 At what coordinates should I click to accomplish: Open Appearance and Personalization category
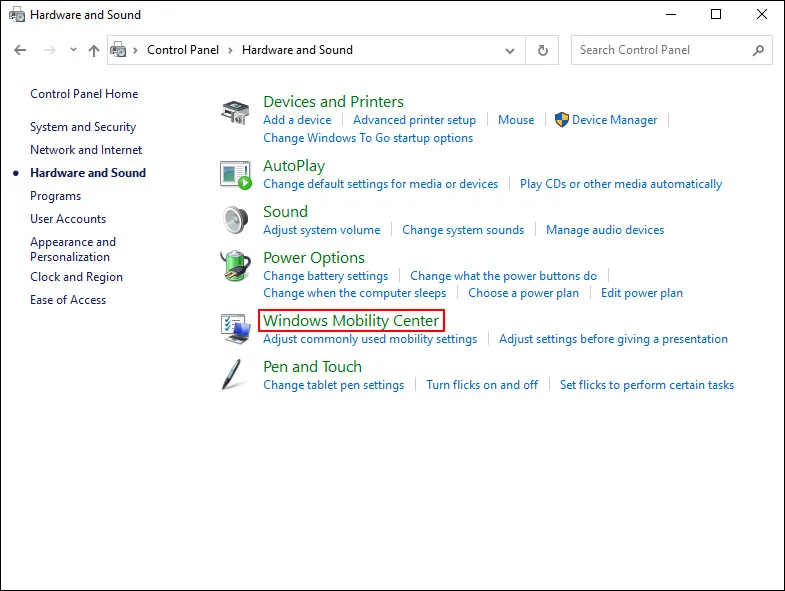73,249
